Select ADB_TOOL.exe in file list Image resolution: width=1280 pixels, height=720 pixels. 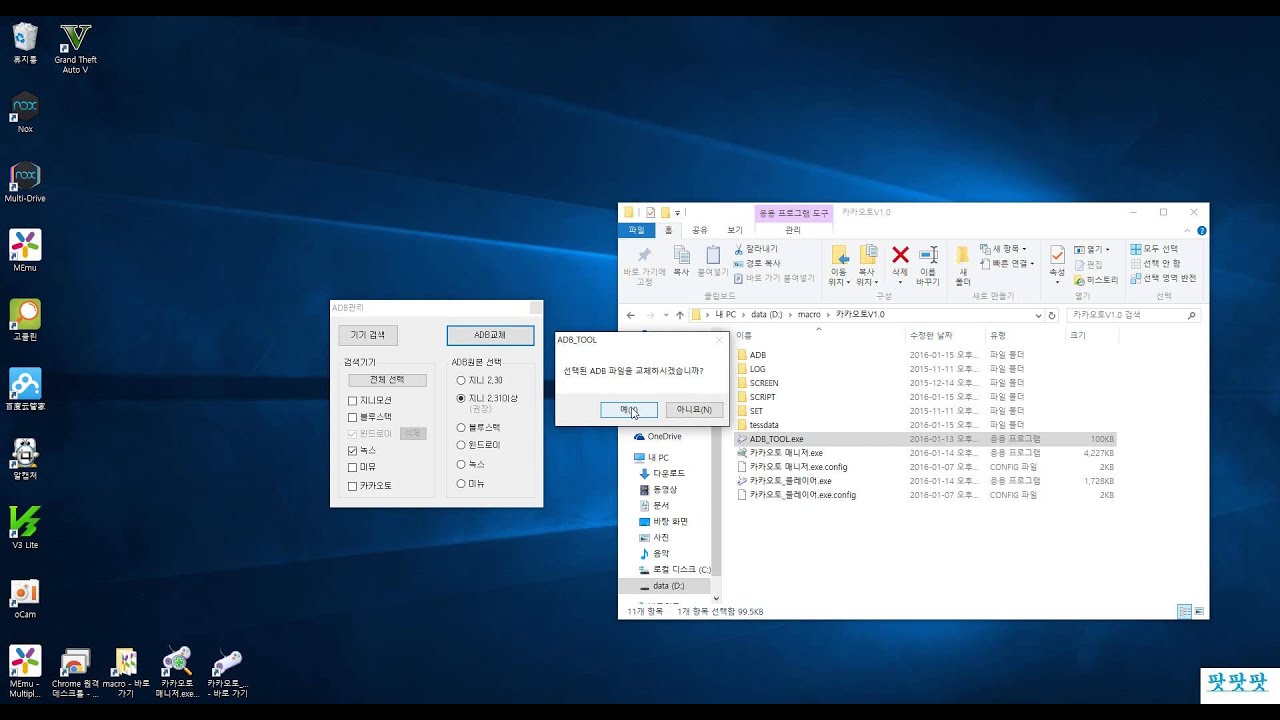tap(924, 439)
